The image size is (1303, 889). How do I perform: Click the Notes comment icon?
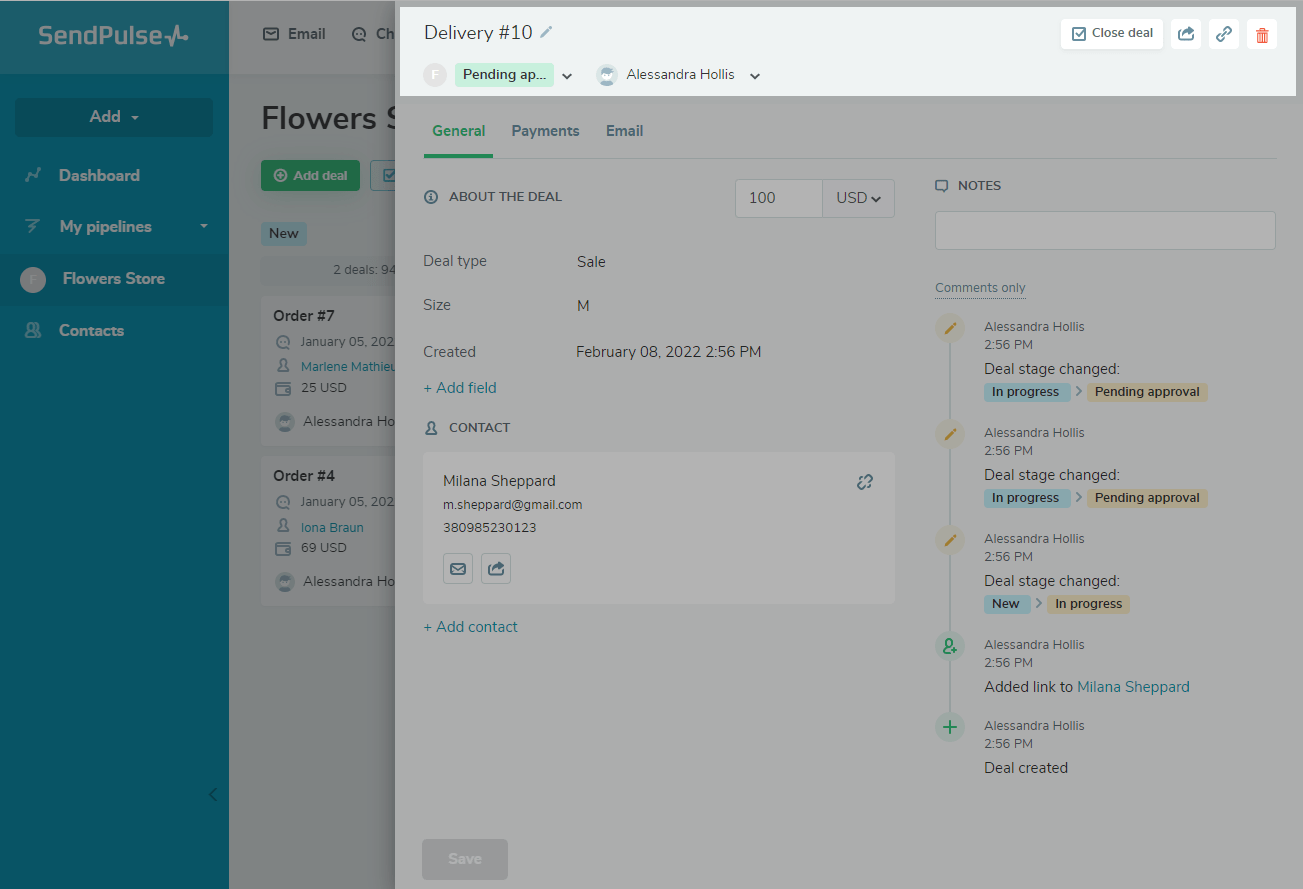click(941, 186)
